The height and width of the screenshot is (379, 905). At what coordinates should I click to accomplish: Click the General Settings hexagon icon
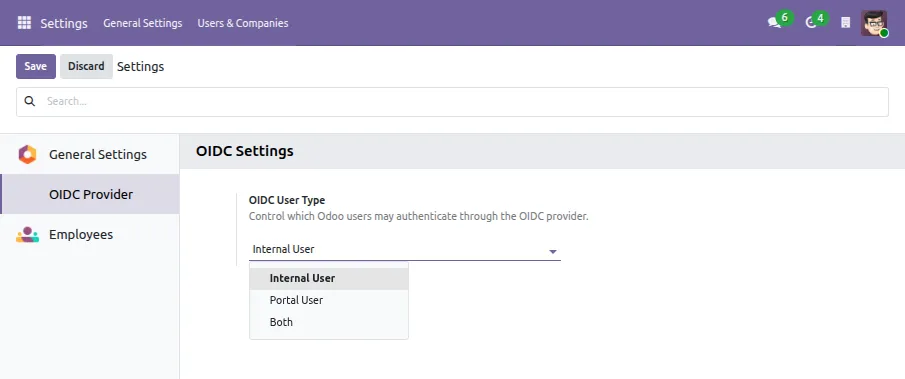point(27,155)
